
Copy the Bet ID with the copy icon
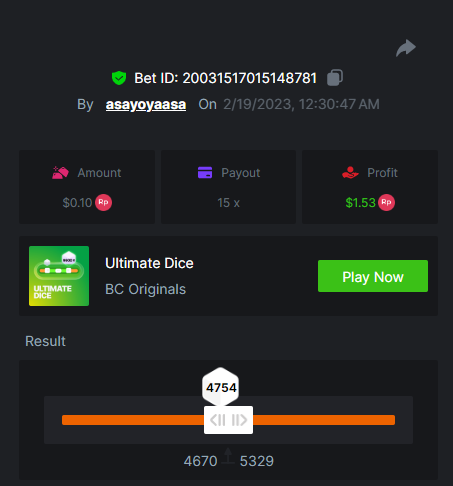click(x=335, y=78)
